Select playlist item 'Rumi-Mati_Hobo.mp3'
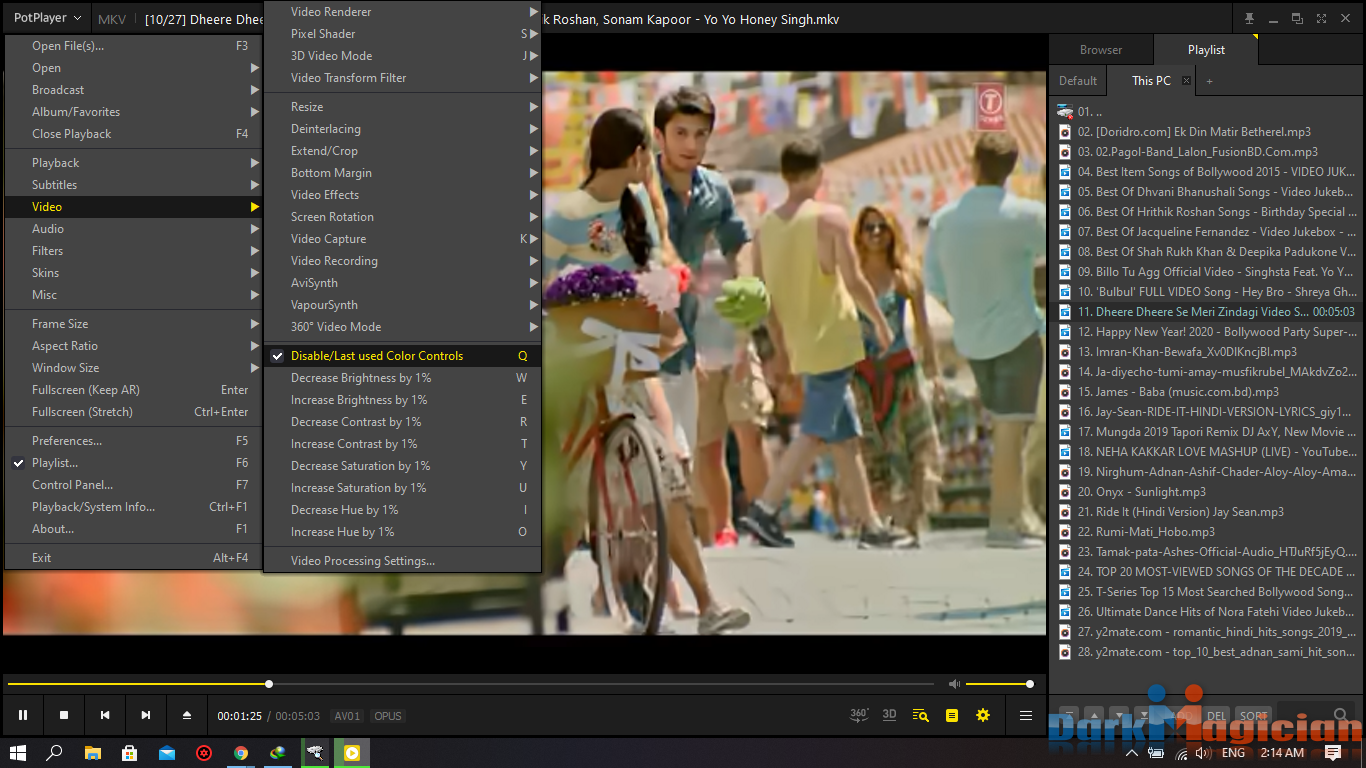 [x=1206, y=532]
